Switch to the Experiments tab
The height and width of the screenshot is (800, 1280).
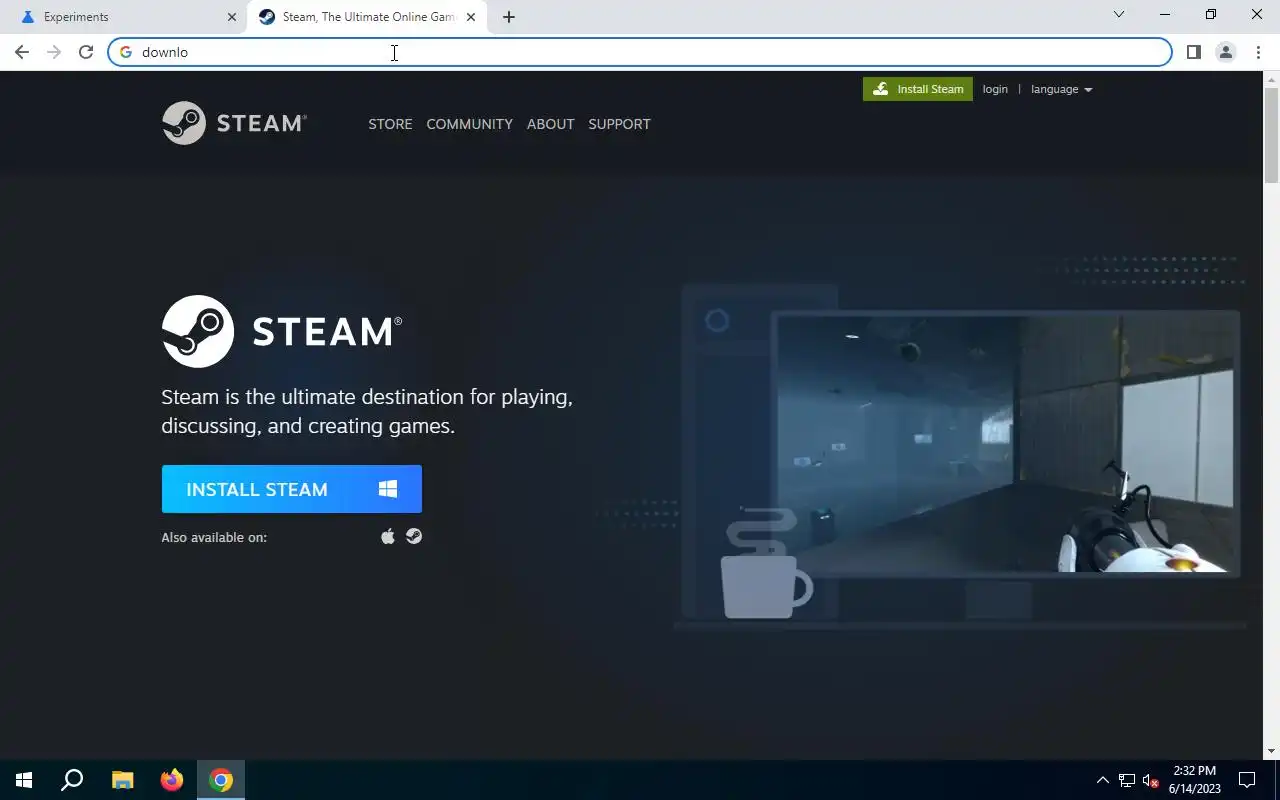(123, 17)
